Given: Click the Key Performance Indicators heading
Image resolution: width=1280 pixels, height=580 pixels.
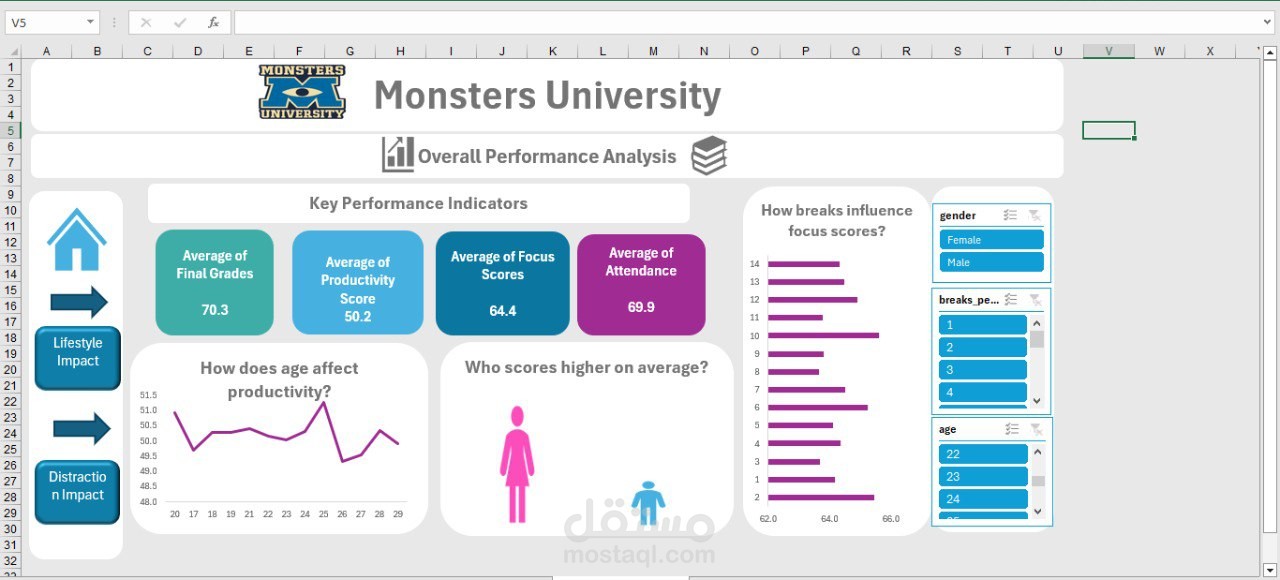Looking at the screenshot, I should click(x=418, y=203).
